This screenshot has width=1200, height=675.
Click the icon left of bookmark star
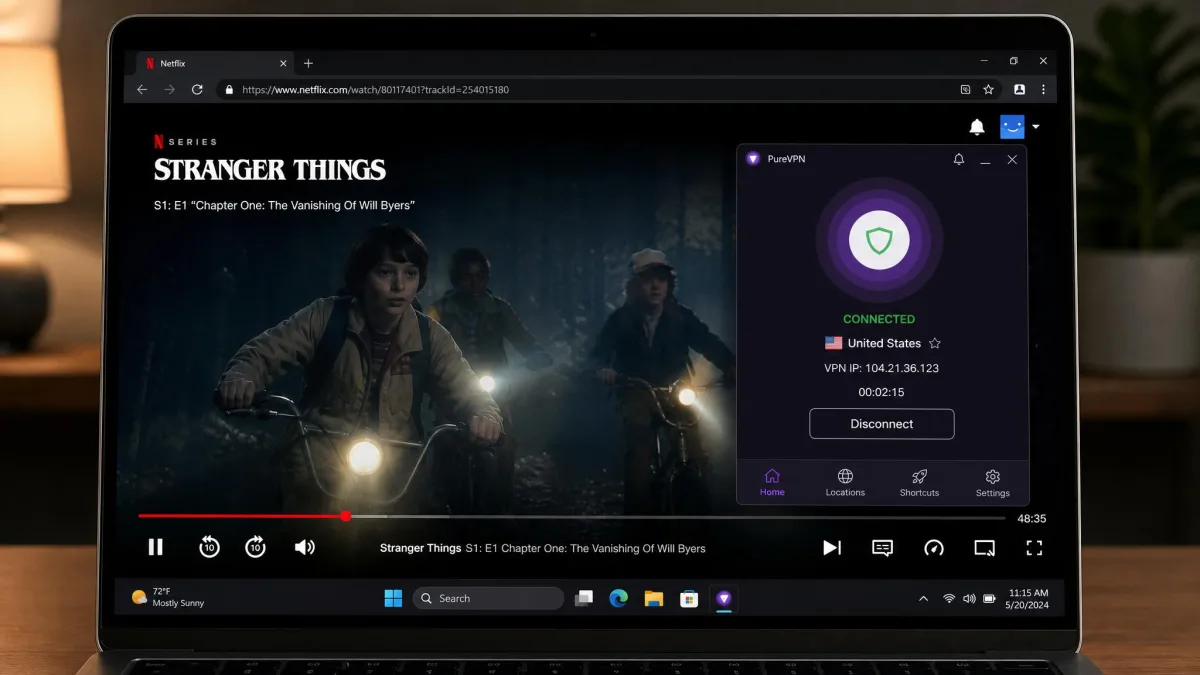[965, 89]
